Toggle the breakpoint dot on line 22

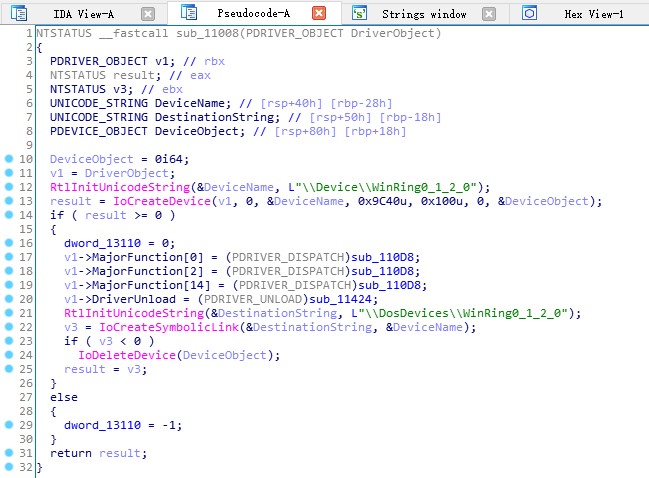click(x=8, y=327)
